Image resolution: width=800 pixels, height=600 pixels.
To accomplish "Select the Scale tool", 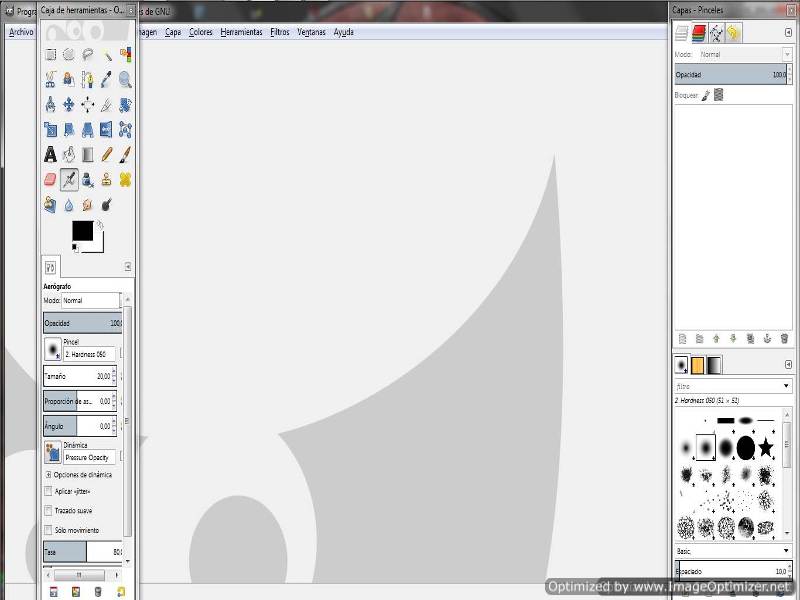I will click(x=51, y=130).
